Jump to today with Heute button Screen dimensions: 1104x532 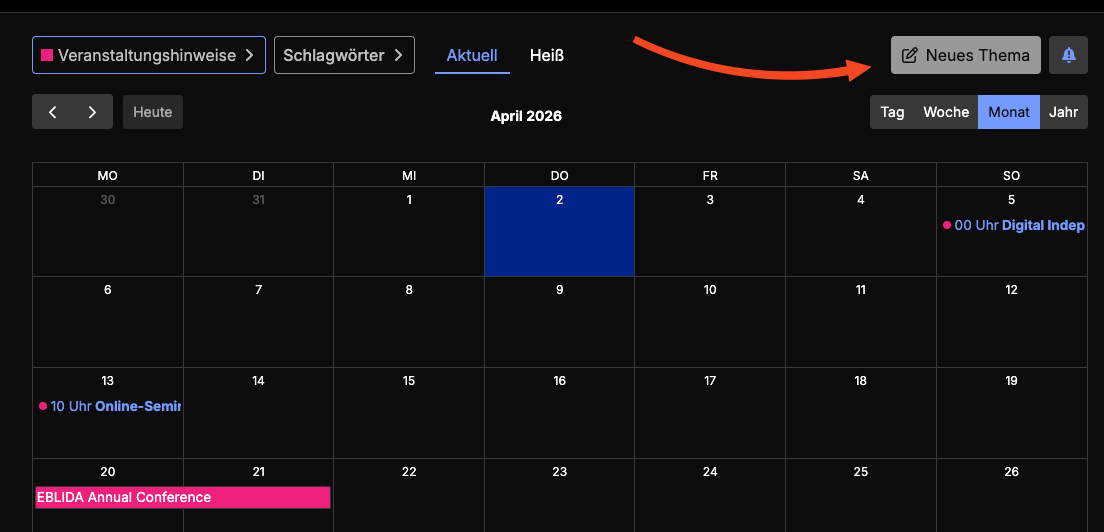tap(153, 112)
